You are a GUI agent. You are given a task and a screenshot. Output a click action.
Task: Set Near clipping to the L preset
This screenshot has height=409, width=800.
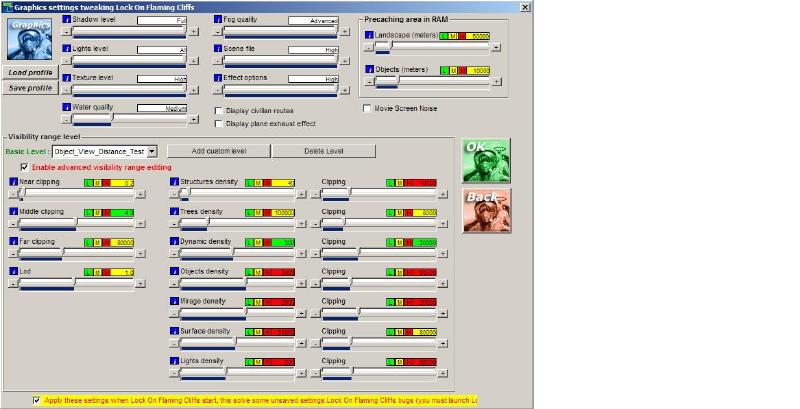89,183
